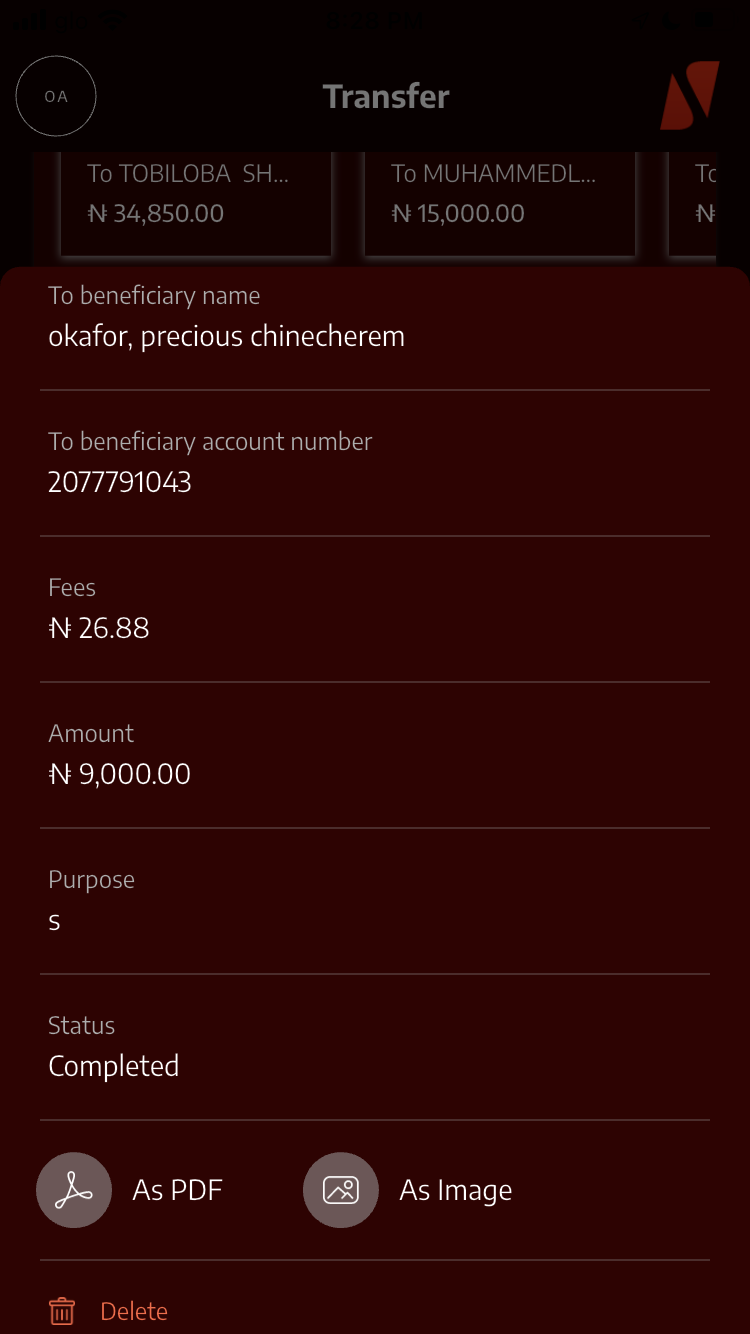The width and height of the screenshot is (750, 1334).
Task: Click the trash can delete icon
Action: [x=62, y=1311]
